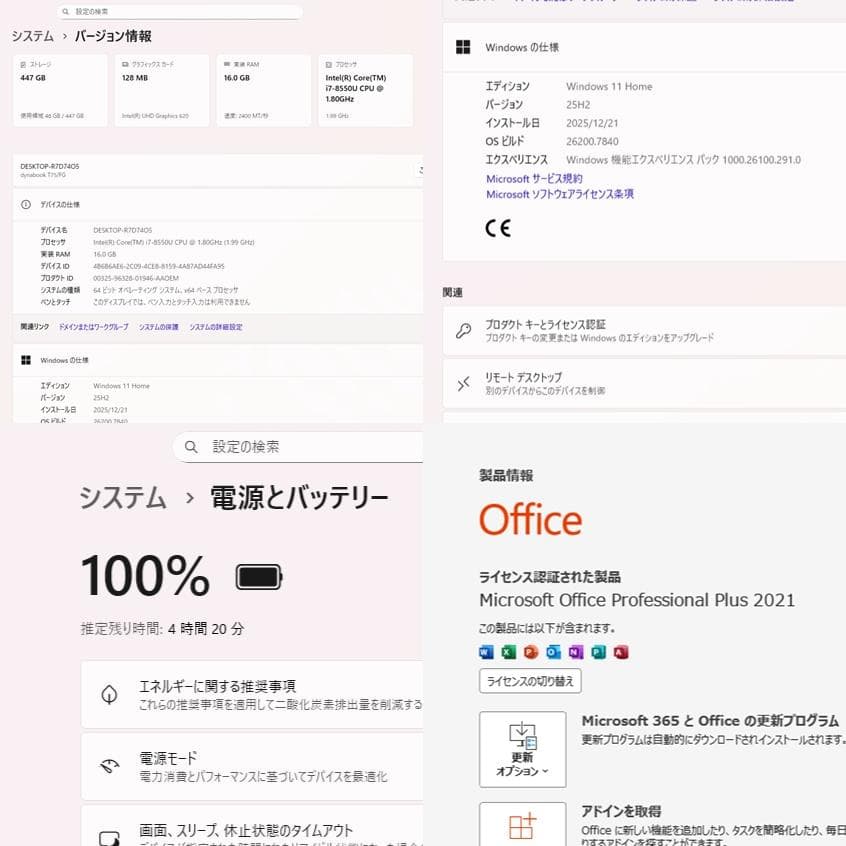Click the Microsoft Office Professional Plus 2021 text

[637, 600]
